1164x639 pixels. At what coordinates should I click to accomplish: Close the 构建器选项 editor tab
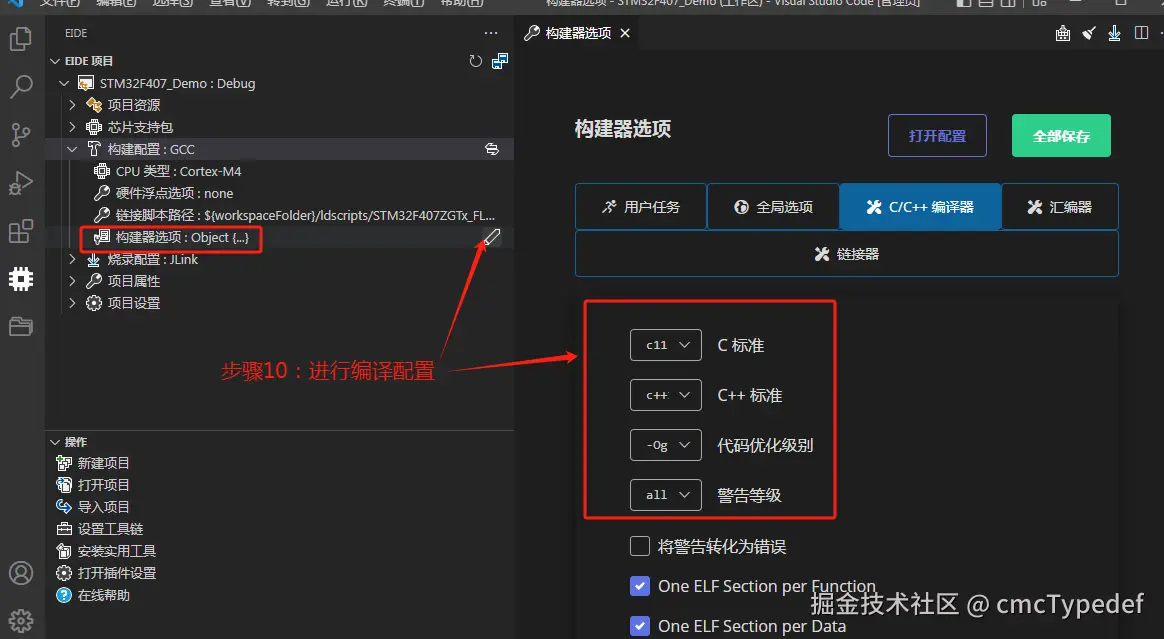625,33
